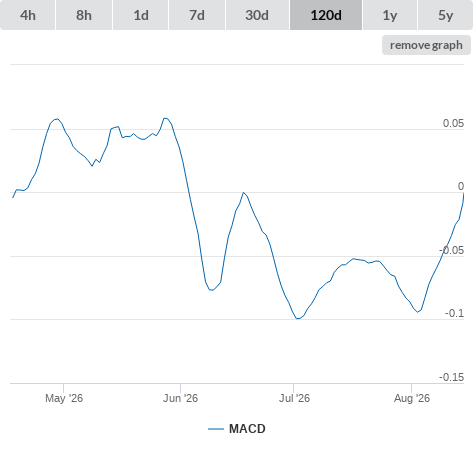Select the 7d range tab
Viewport: 474px width, 455px height.
pyautogui.click(x=197, y=15)
